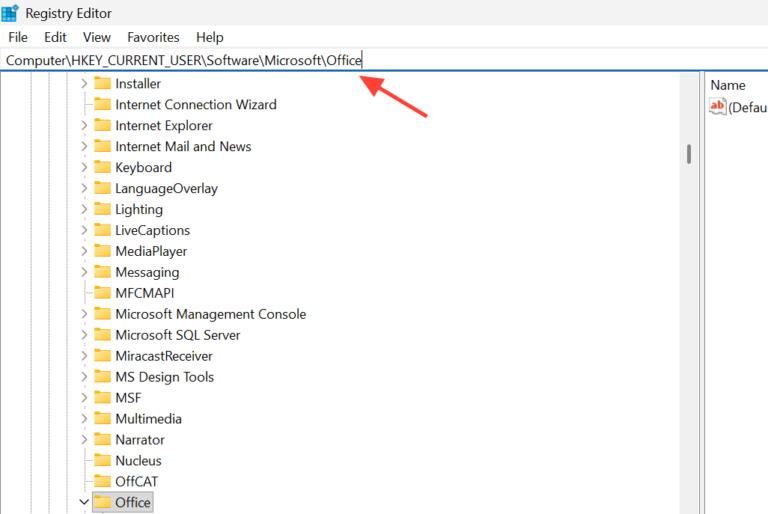Click the tree pane vertical scrollbar thumb
768x514 pixels.
tap(689, 154)
